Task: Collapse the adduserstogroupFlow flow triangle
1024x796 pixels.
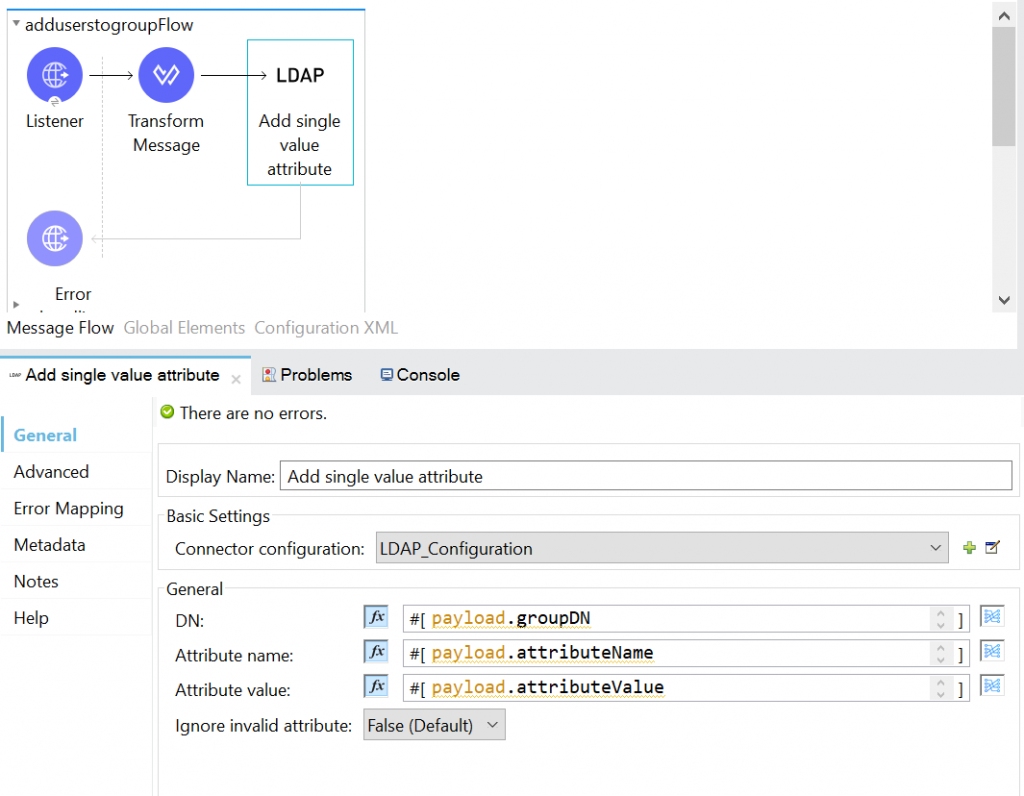Action: click(x=16, y=23)
